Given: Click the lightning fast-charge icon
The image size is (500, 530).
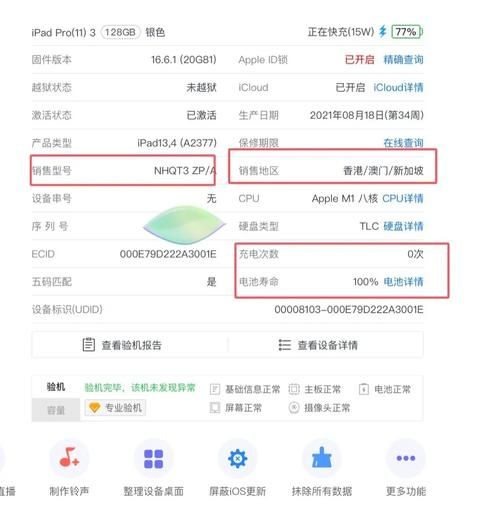Looking at the screenshot, I should [x=383, y=32].
